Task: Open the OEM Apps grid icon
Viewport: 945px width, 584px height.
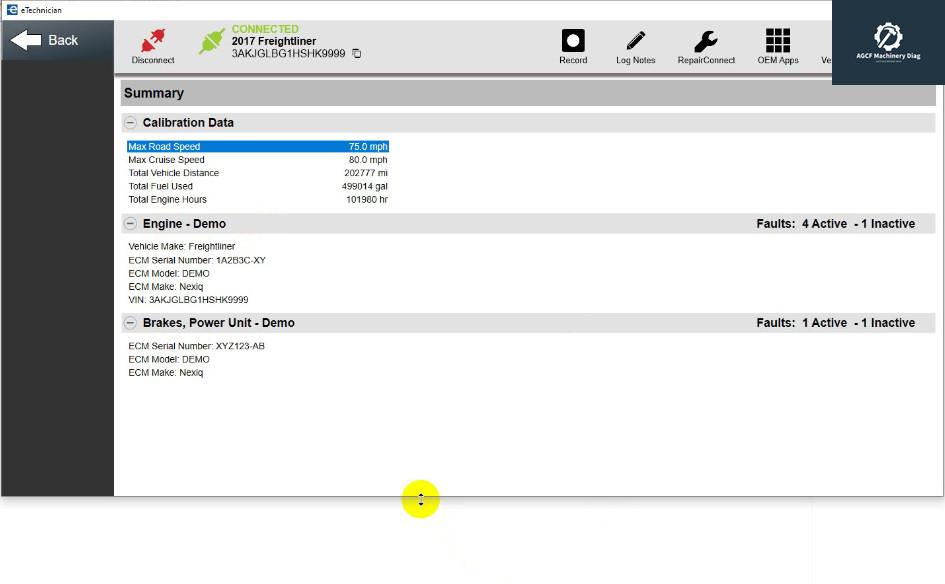Action: pos(777,40)
